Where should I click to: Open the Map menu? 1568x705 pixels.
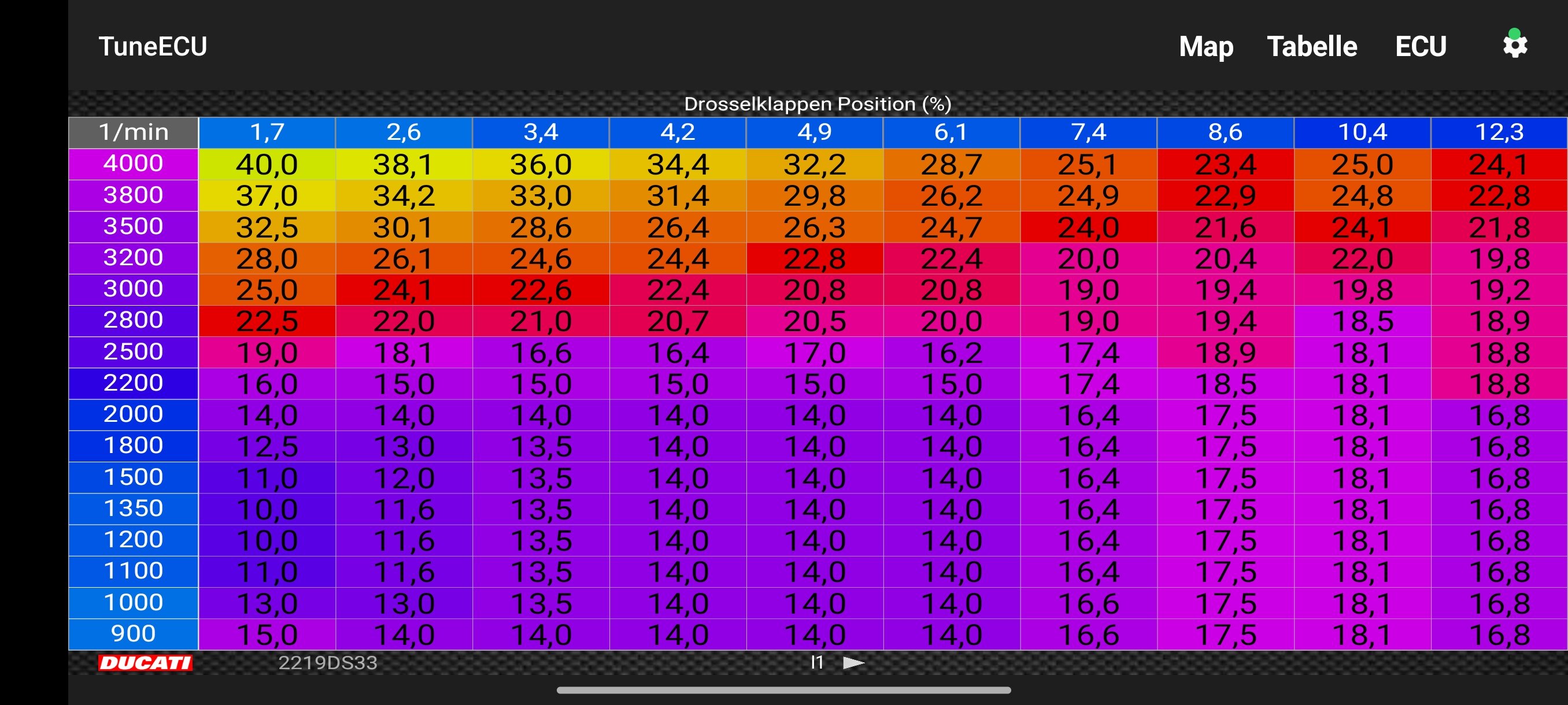tap(1206, 46)
